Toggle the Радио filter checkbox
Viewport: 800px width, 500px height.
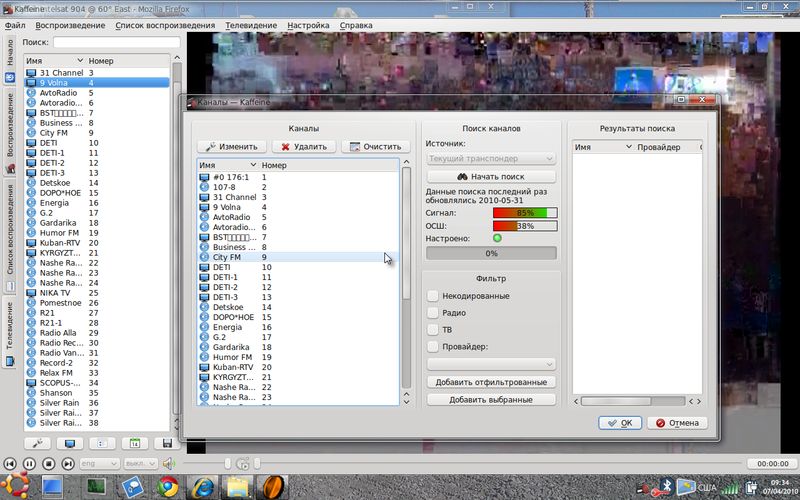pos(433,313)
